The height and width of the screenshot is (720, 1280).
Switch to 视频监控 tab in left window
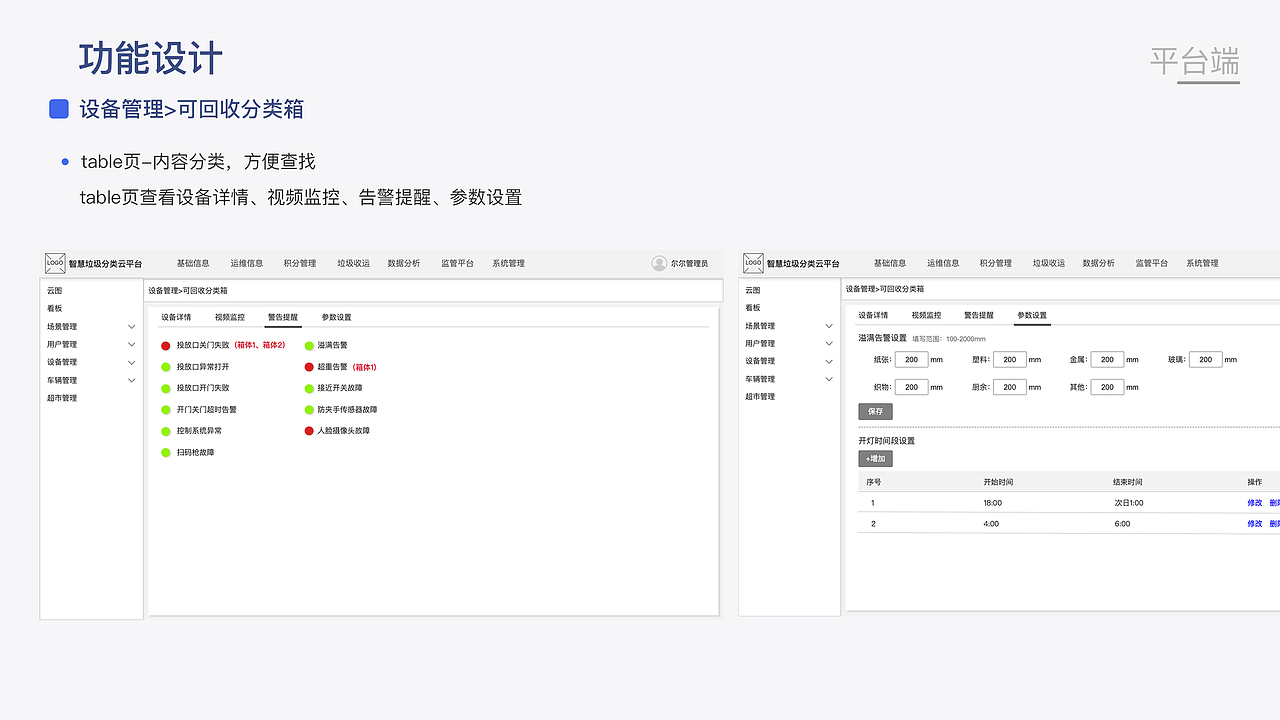tap(229, 317)
